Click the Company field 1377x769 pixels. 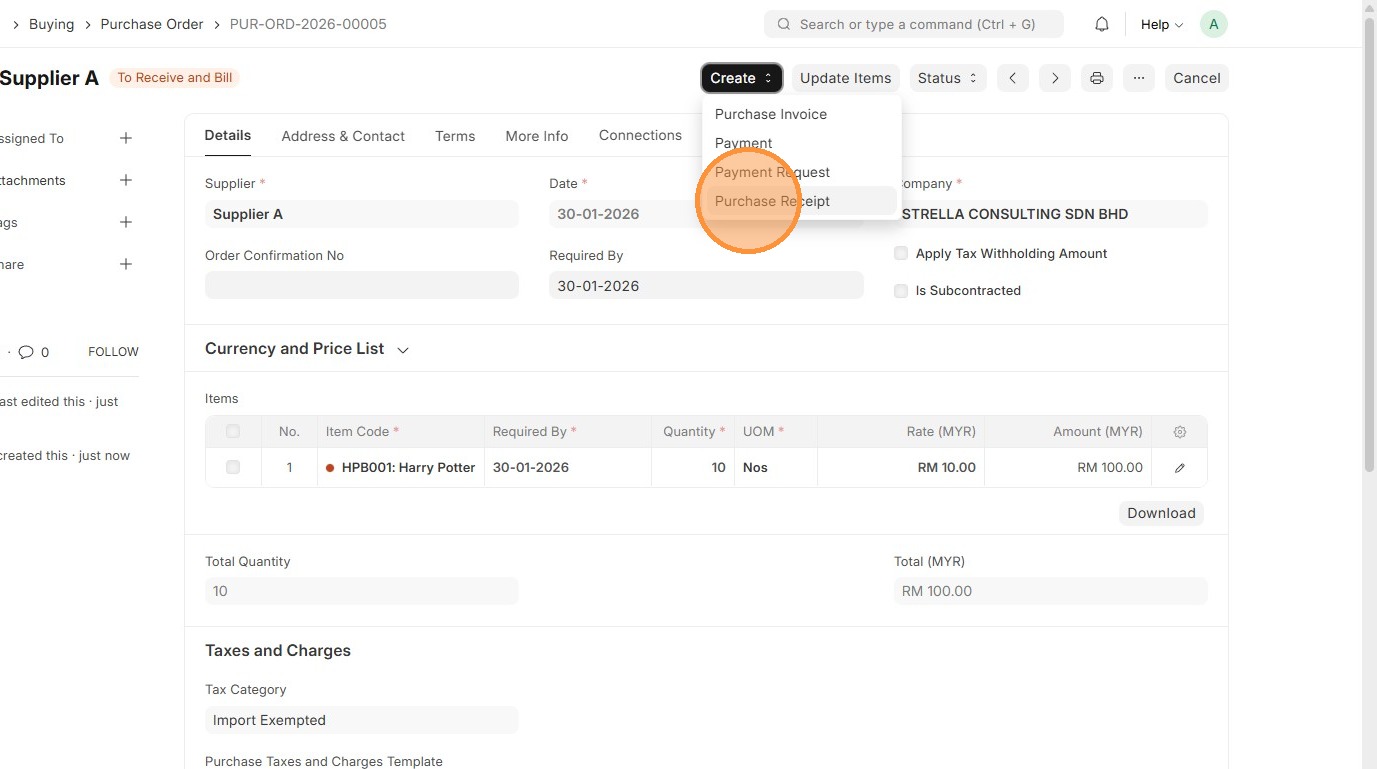tap(1051, 214)
